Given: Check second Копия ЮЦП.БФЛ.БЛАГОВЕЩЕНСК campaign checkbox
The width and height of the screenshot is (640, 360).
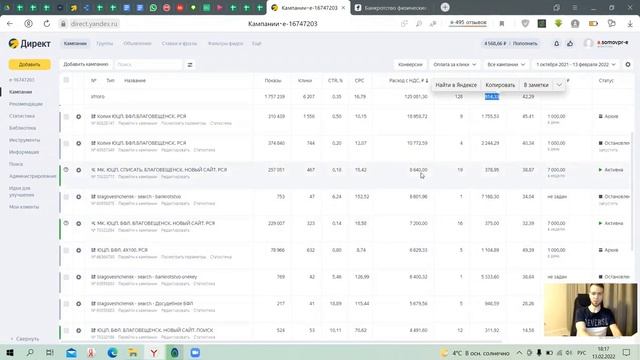Looking at the screenshot, I should (x=66, y=143).
